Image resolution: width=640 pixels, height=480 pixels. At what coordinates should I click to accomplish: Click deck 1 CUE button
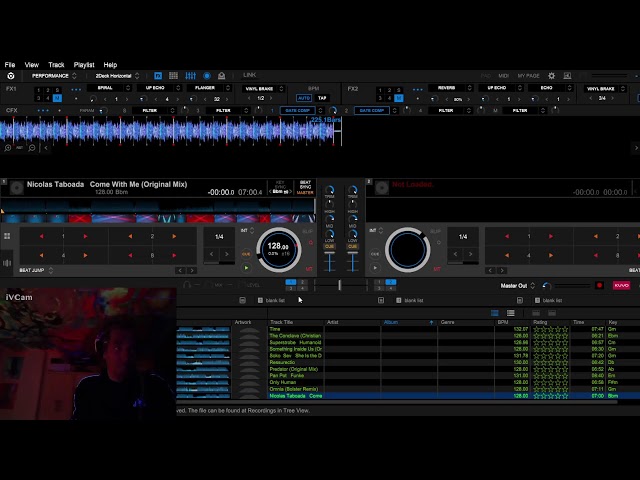coord(246,254)
